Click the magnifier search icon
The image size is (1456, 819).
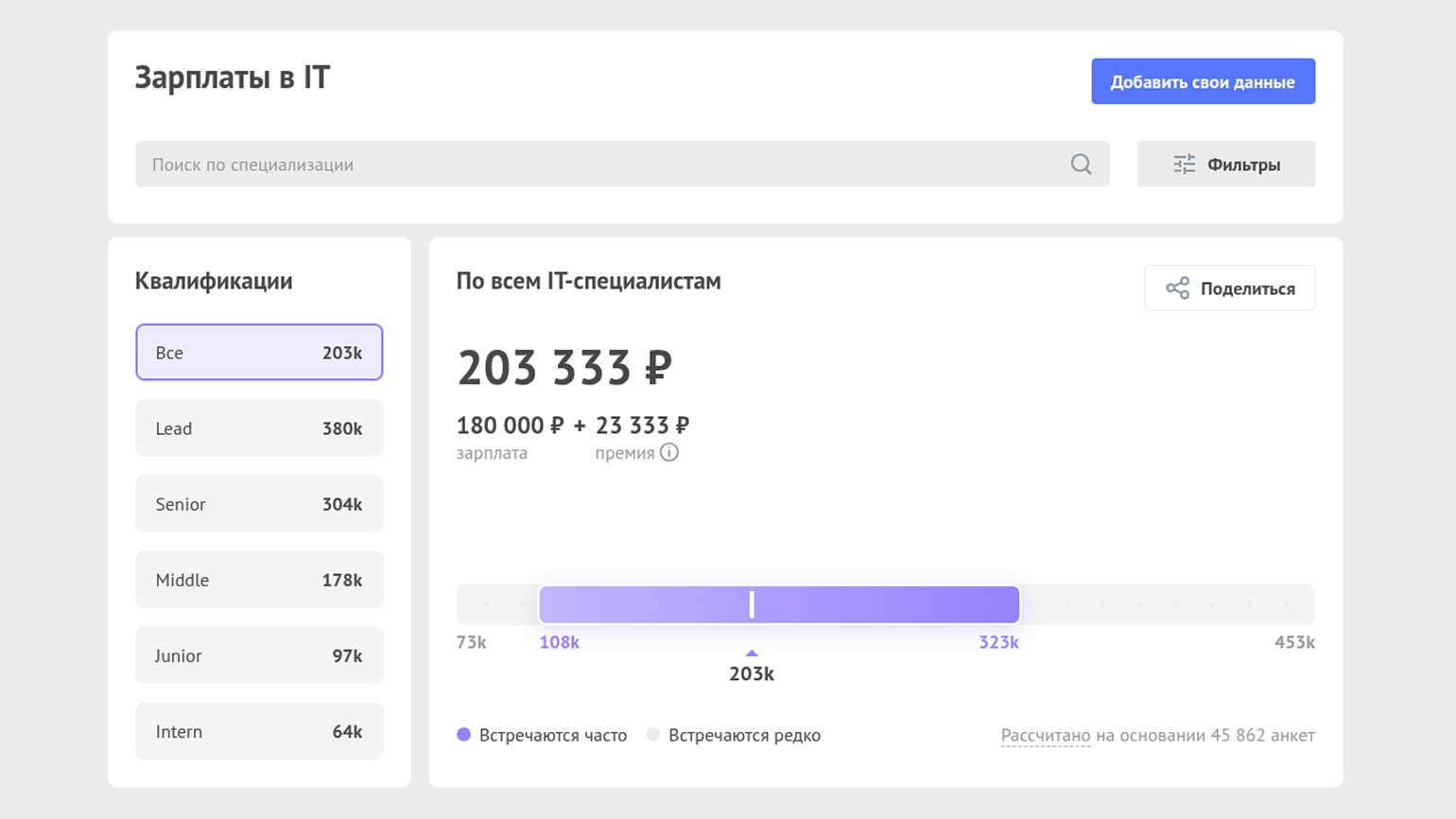pos(1081,165)
